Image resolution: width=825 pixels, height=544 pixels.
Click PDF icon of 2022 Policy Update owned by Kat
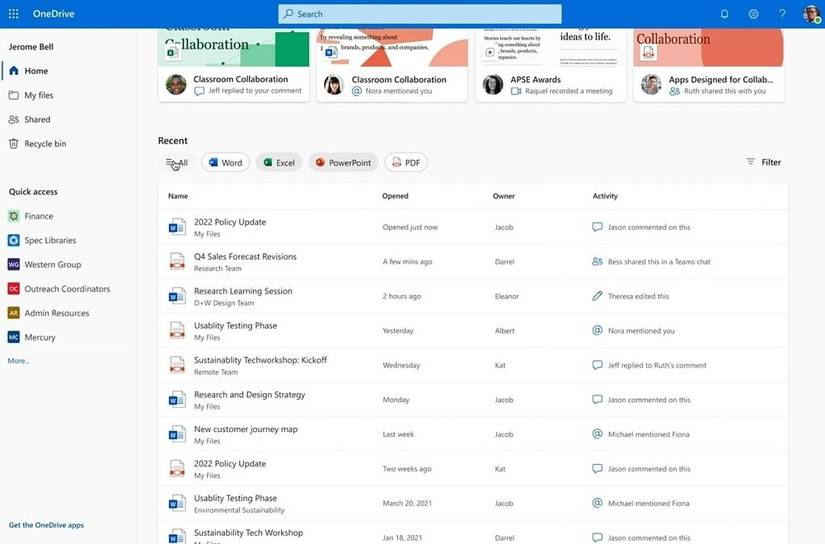pyautogui.click(x=177, y=468)
